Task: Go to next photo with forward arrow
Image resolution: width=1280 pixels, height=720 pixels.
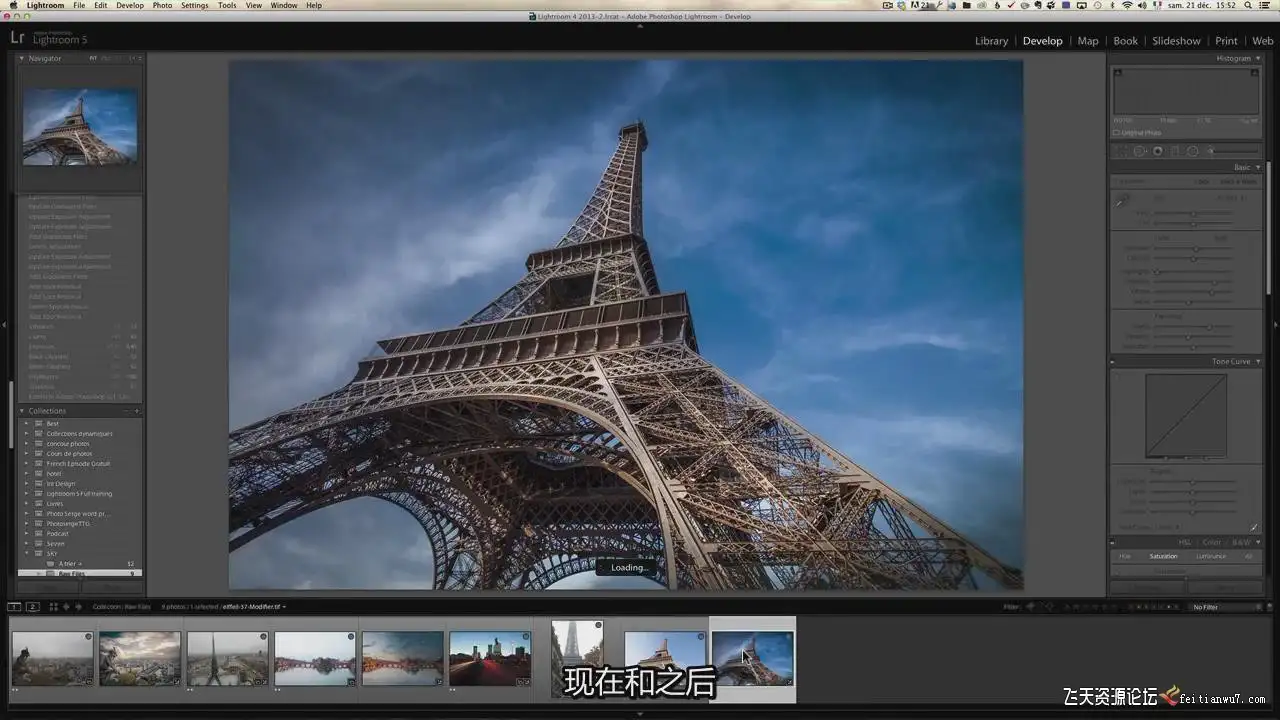Action: pos(78,607)
